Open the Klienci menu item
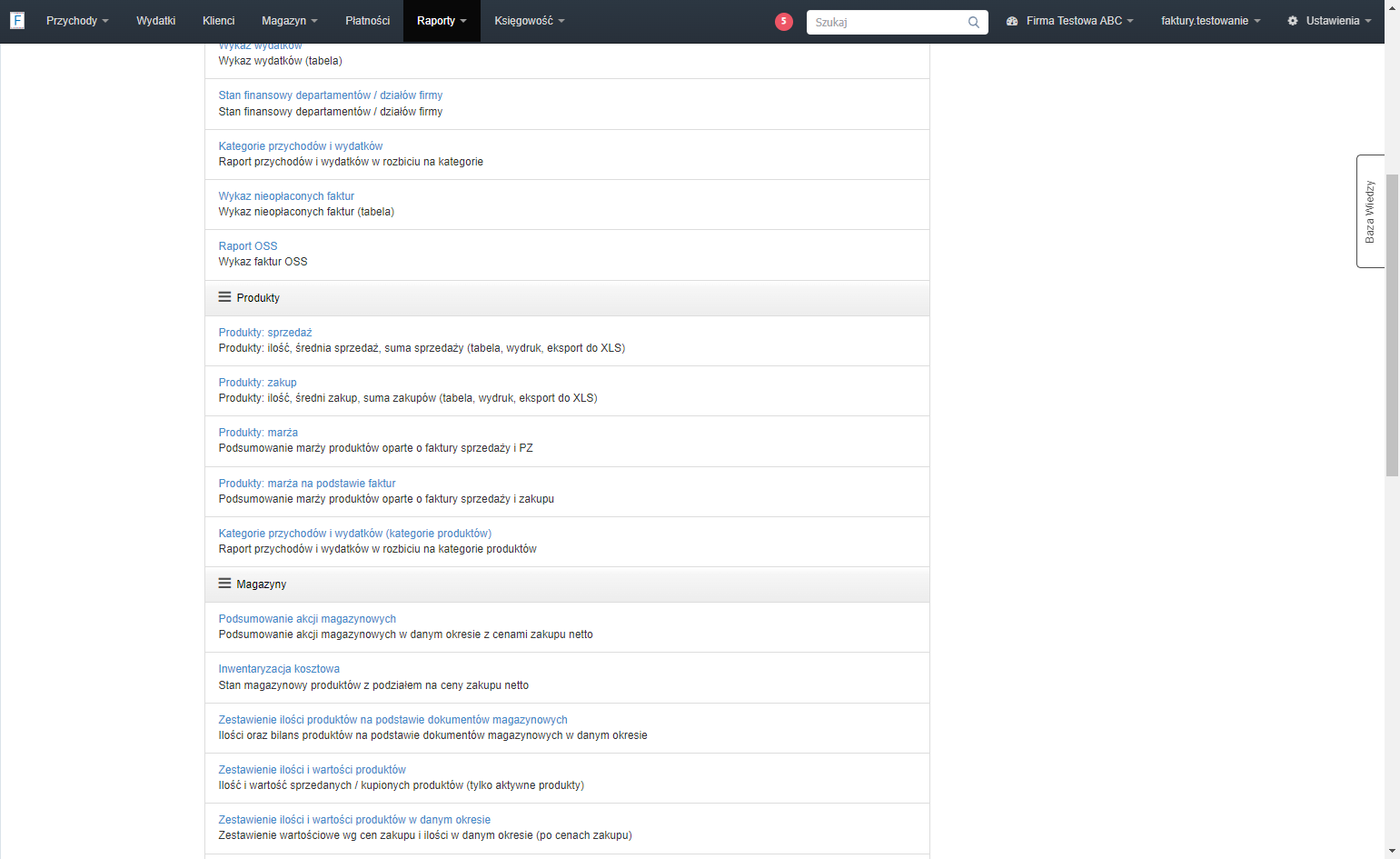 tap(219, 21)
